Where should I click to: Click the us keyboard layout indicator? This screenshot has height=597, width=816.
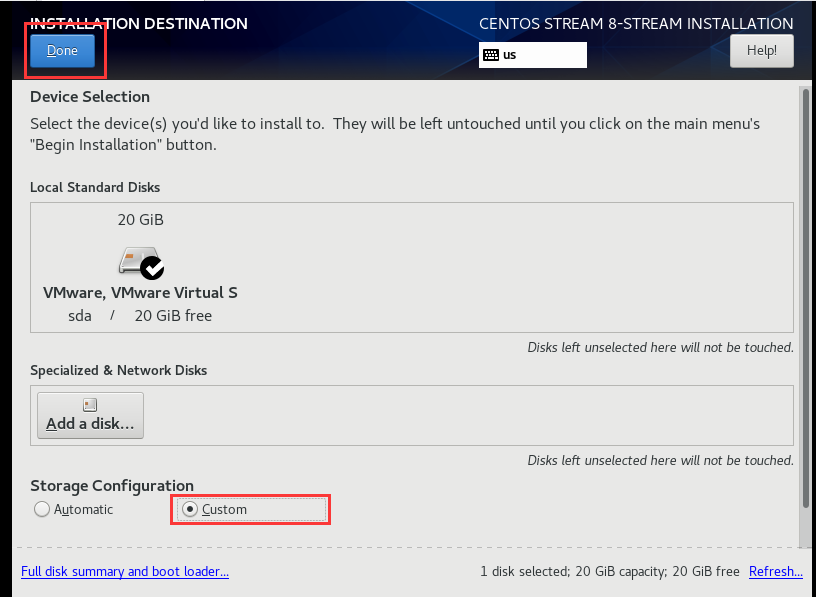(x=532, y=55)
